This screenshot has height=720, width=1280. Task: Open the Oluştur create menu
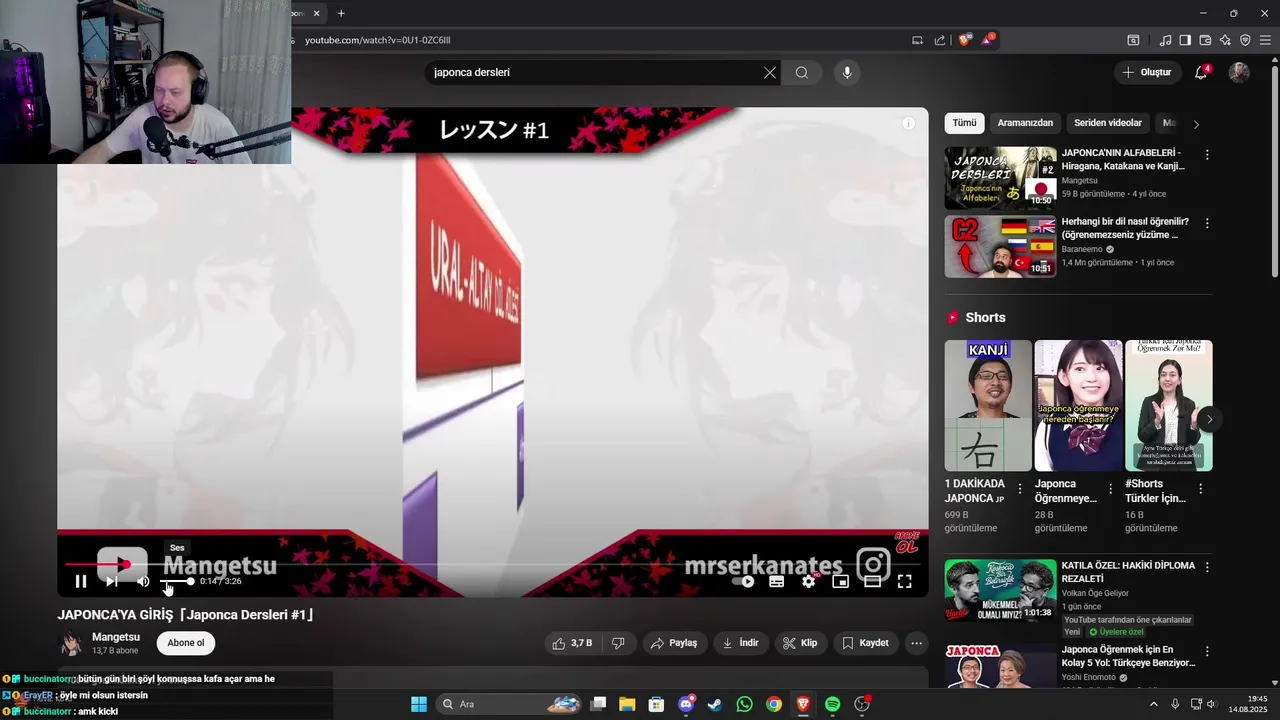point(1146,72)
